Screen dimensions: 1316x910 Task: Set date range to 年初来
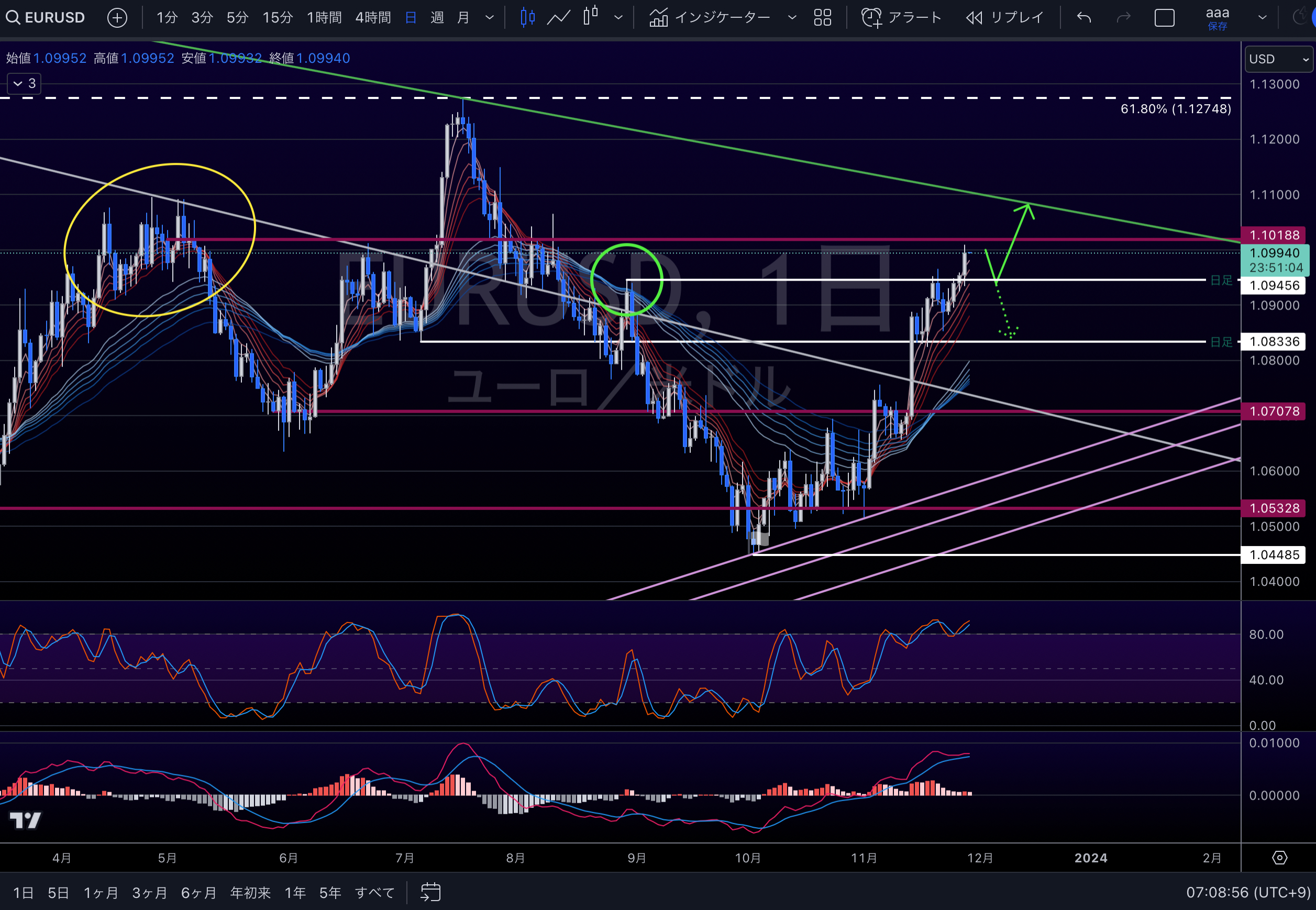click(x=250, y=892)
